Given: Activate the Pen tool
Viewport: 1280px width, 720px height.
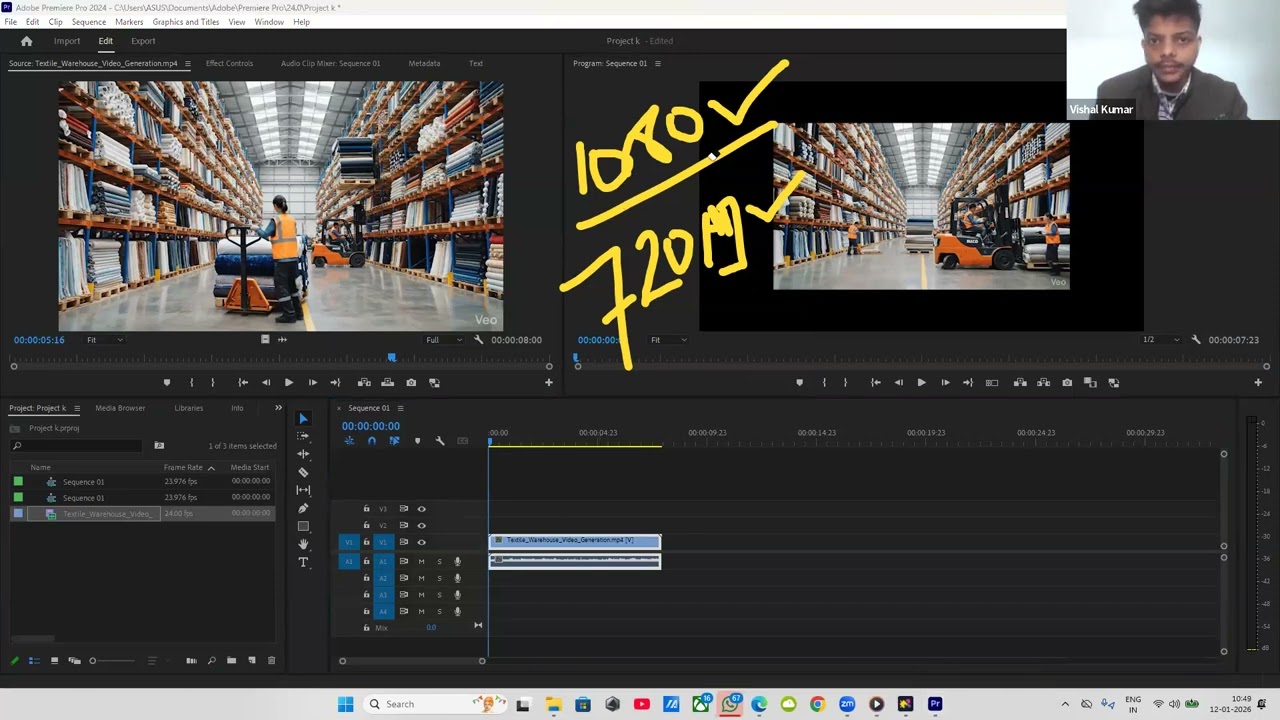Looking at the screenshot, I should (x=304, y=508).
